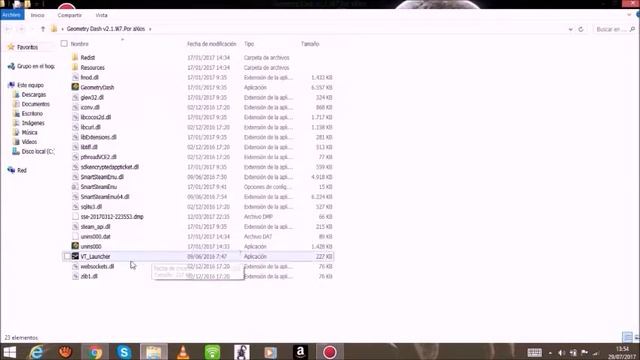Open the touch keyboard from the tray
This screenshot has width=640, height=360.
534,353
